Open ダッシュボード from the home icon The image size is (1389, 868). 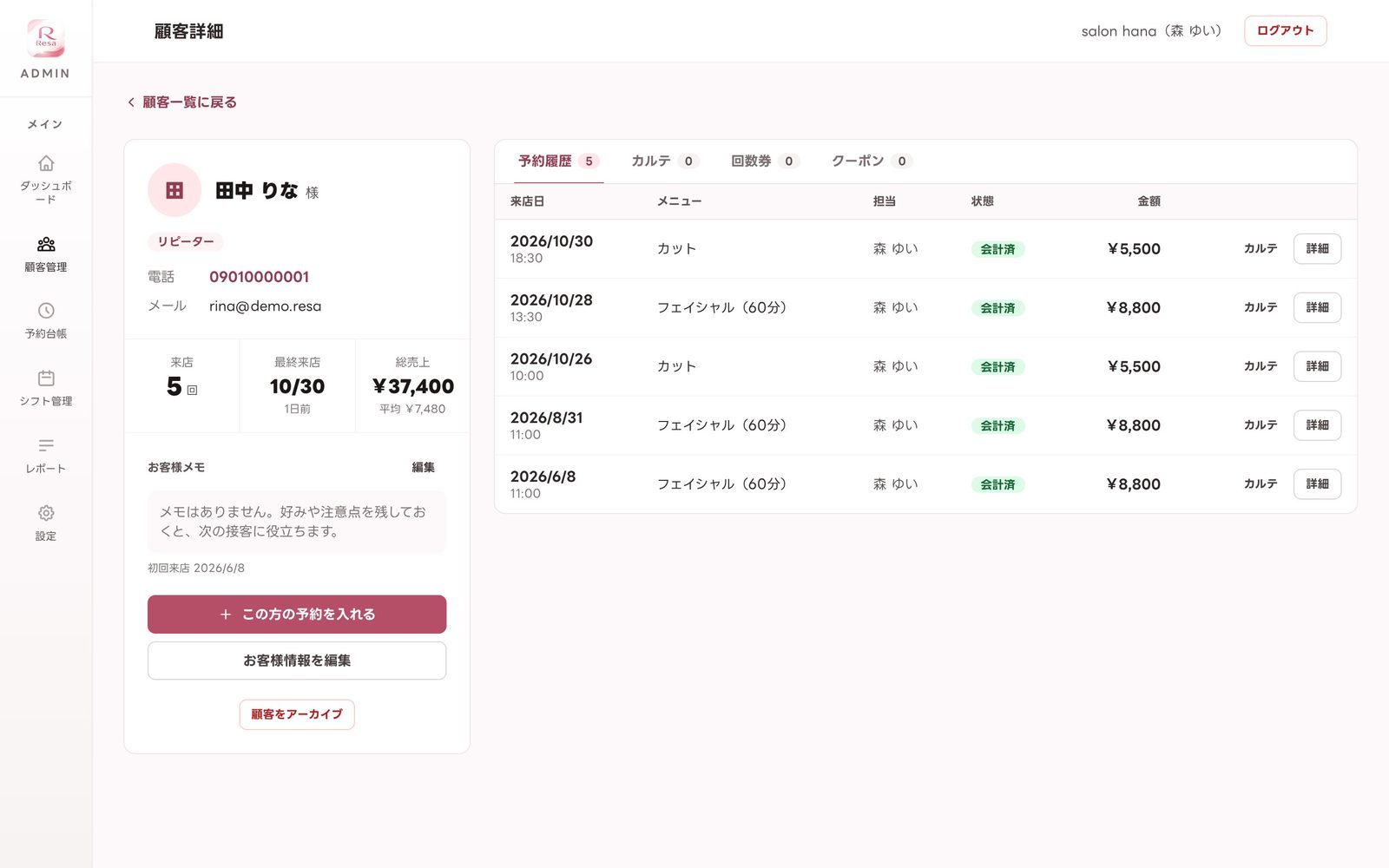pyautogui.click(x=46, y=163)
